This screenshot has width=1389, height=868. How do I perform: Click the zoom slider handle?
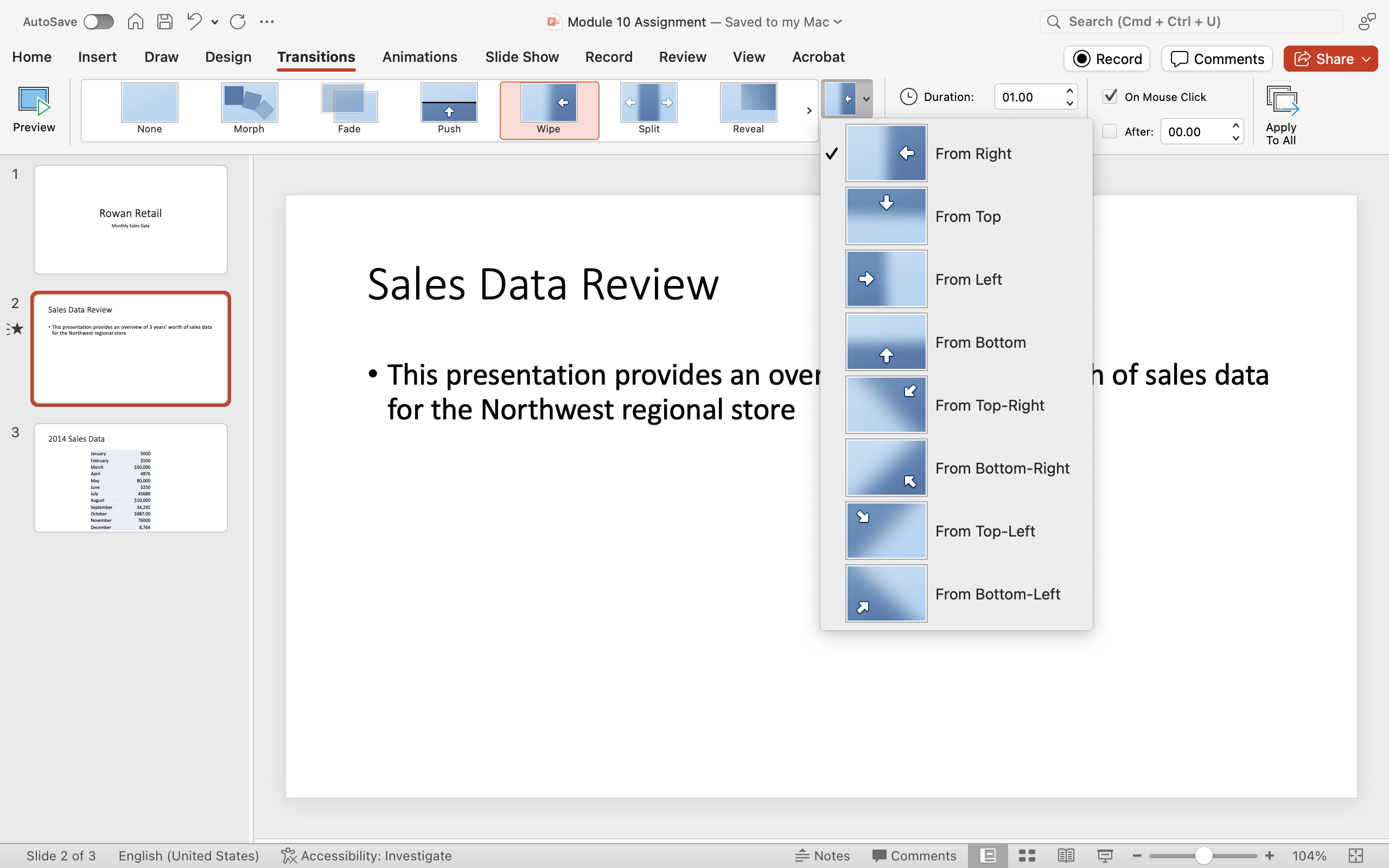coord(1203,856)
